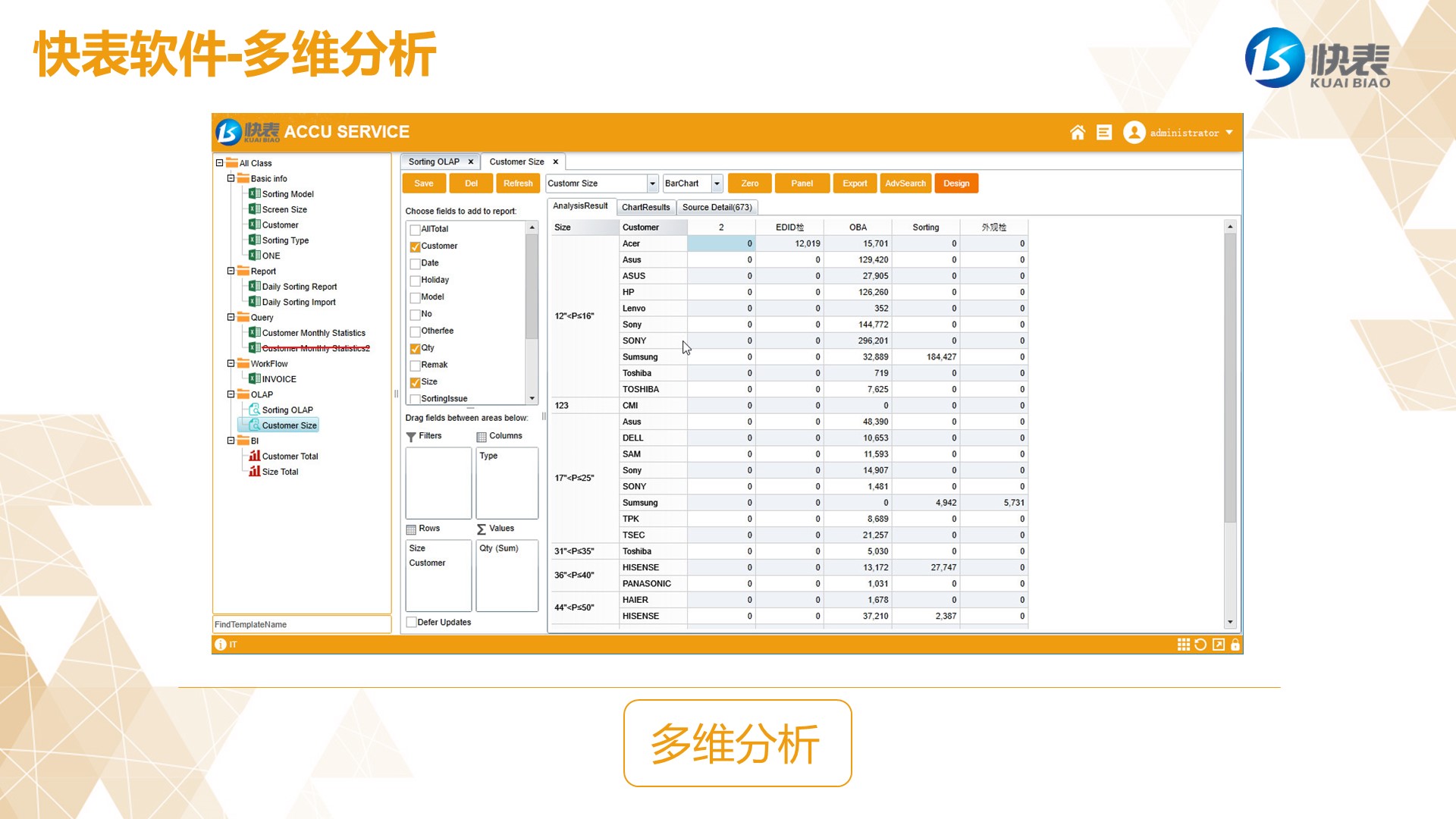
Task: Click the open-external icon in status bar
Action: 1219,645
